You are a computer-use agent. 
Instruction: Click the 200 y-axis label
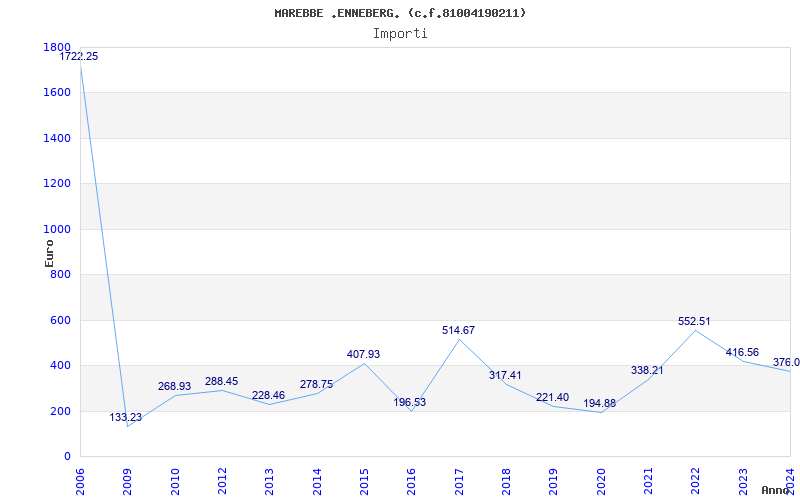[x=60, y=411]
